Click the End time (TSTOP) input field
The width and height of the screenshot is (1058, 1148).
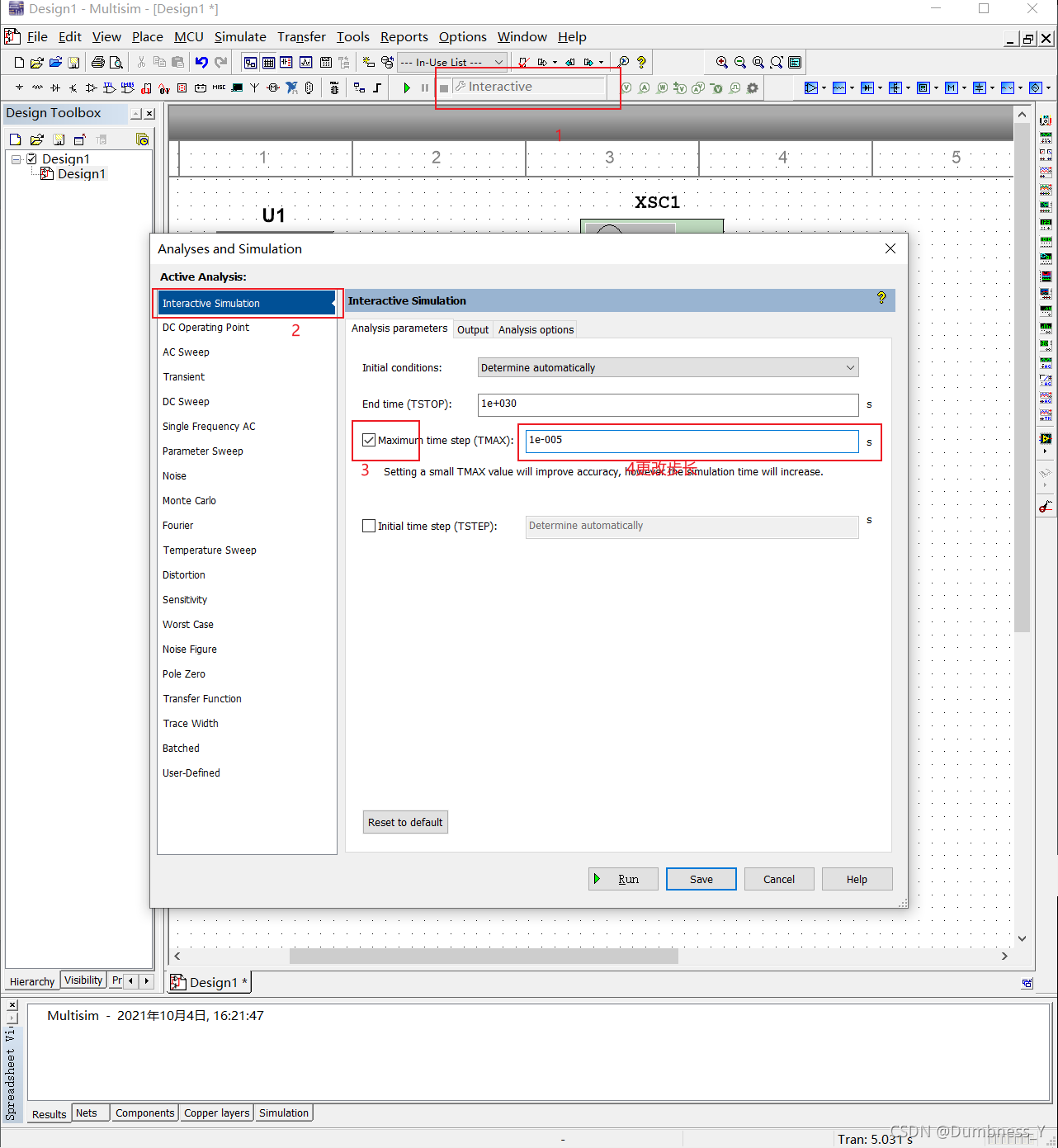pyautogui.click(x=668, y=404)
